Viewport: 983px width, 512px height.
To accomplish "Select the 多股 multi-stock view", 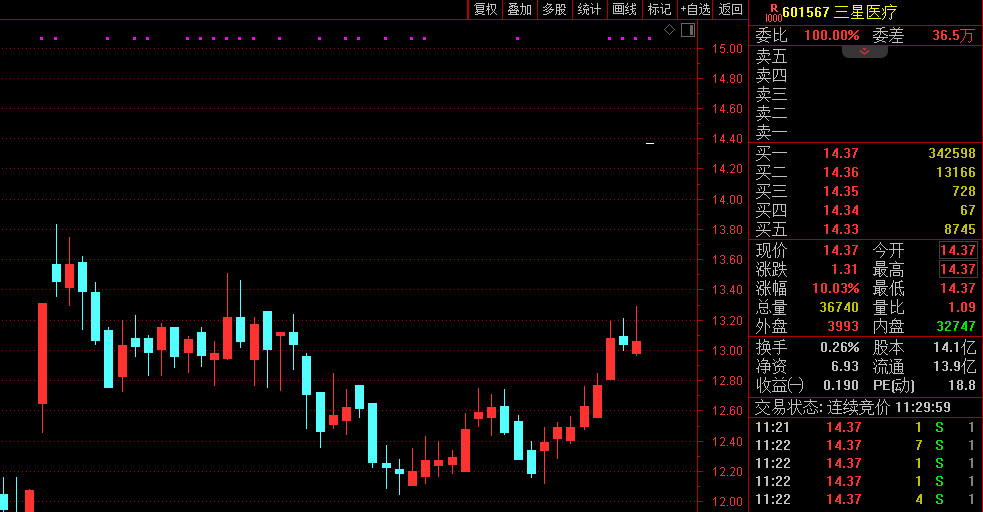I will 554,9.
